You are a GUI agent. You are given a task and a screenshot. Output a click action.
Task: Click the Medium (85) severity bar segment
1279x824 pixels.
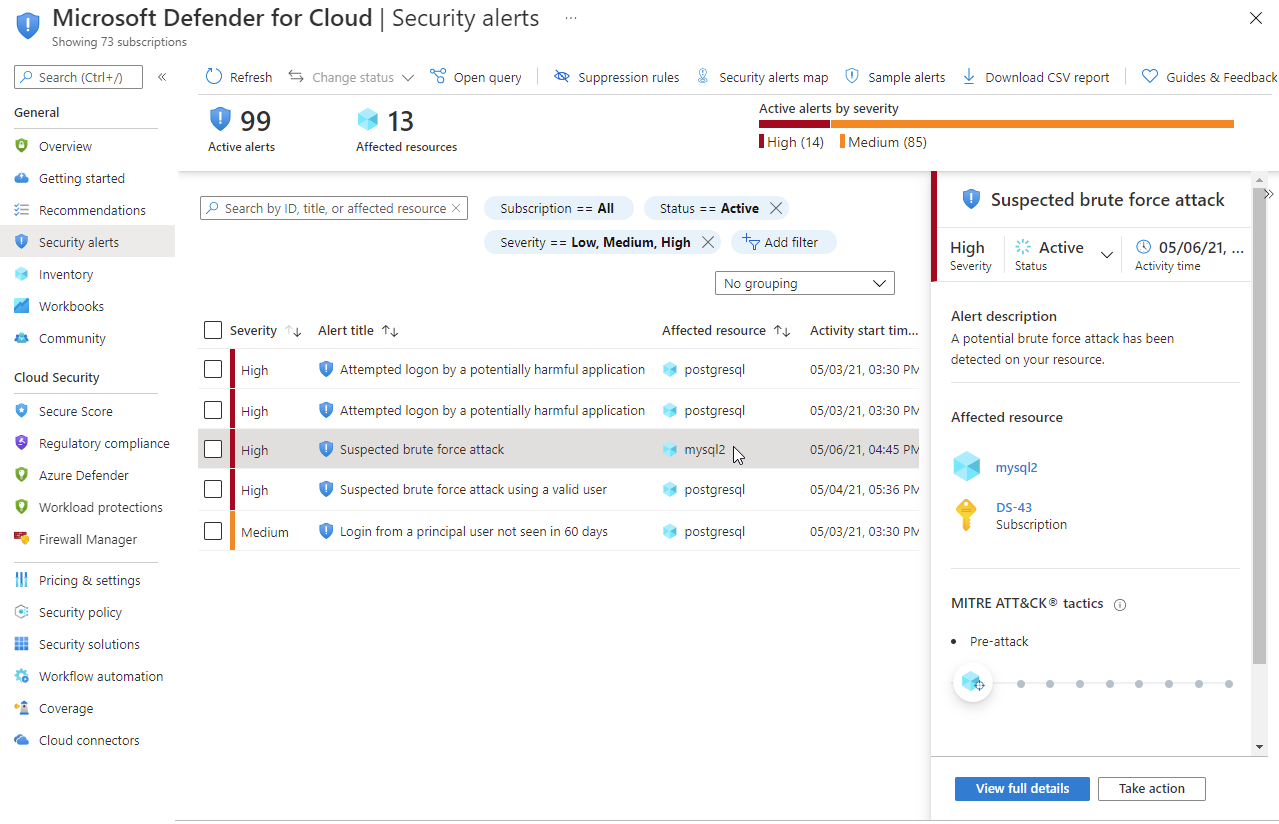(1032, 124)
